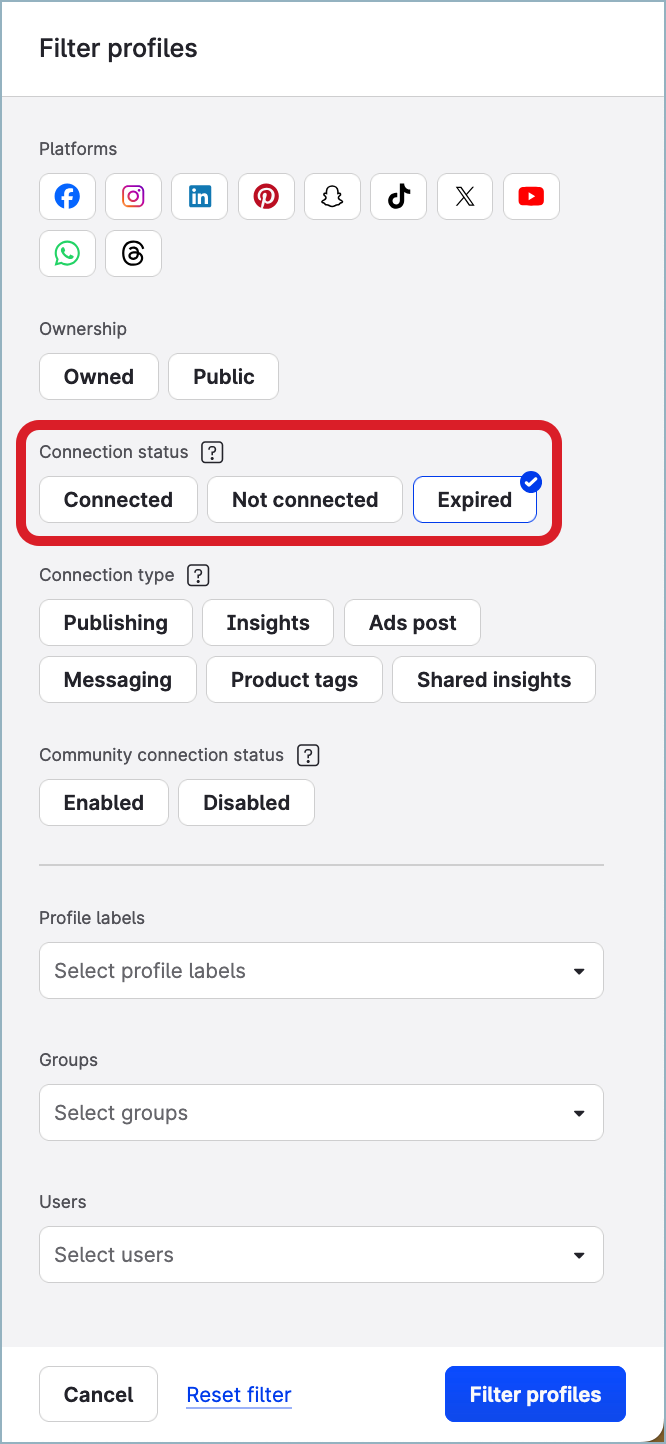
Task: Click the Connection status help icon
Action: (x=212, y=452)
